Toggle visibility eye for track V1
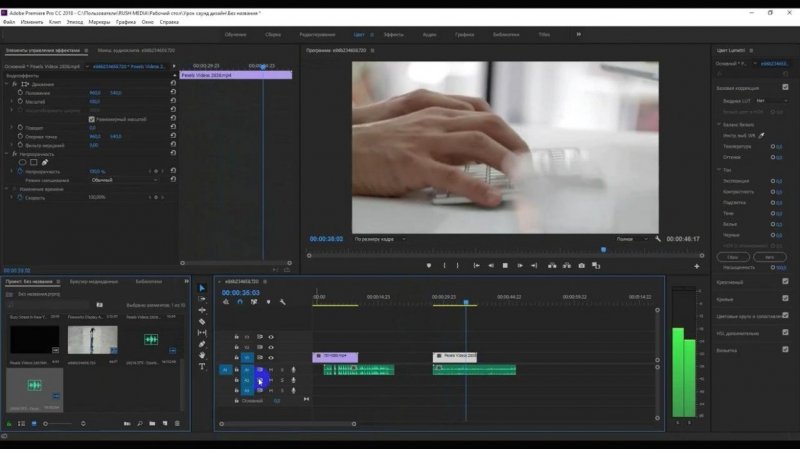Viewport: 800px width, 449px height. coord(271,357)
